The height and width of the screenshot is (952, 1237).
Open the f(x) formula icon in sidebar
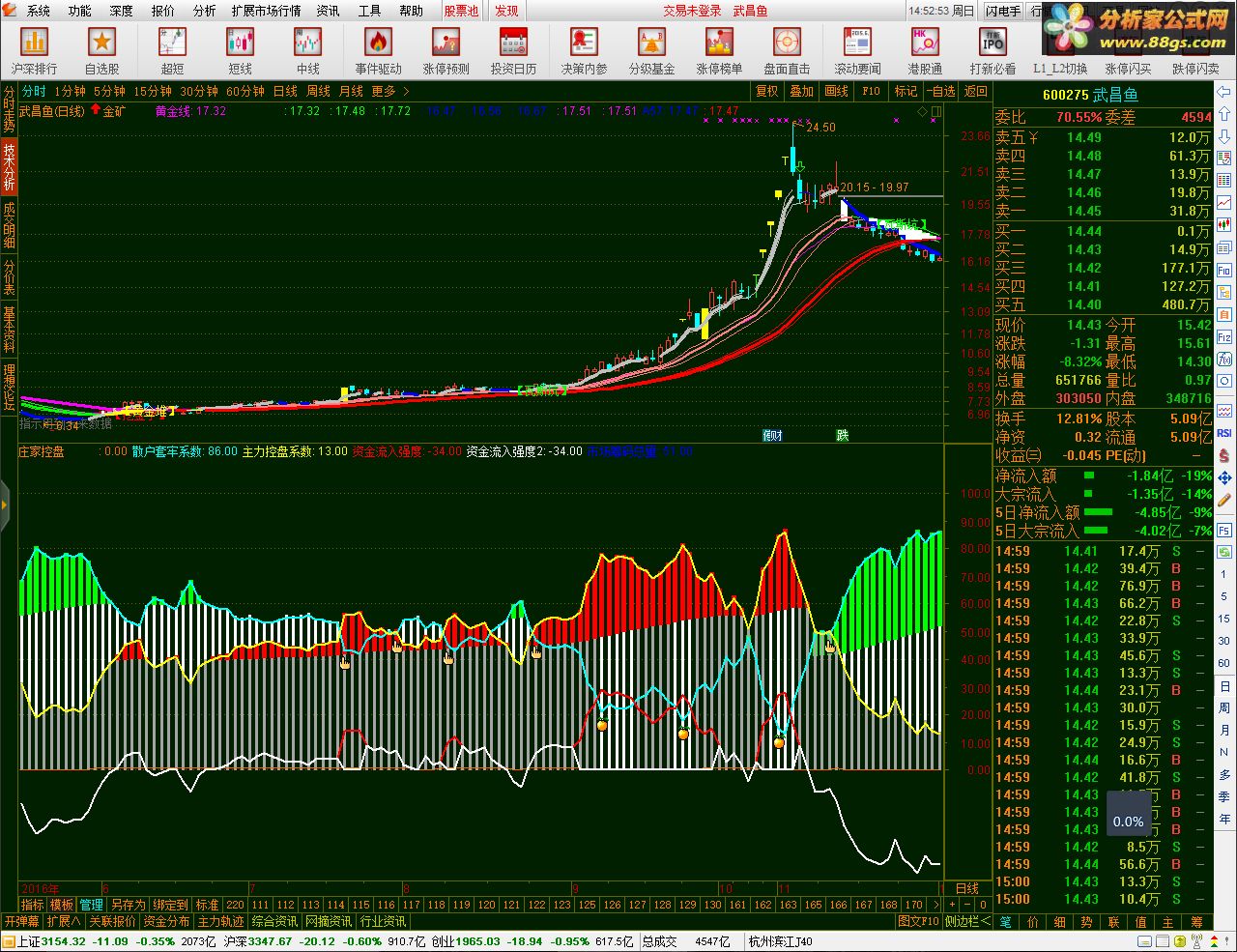click(1224, 360)
